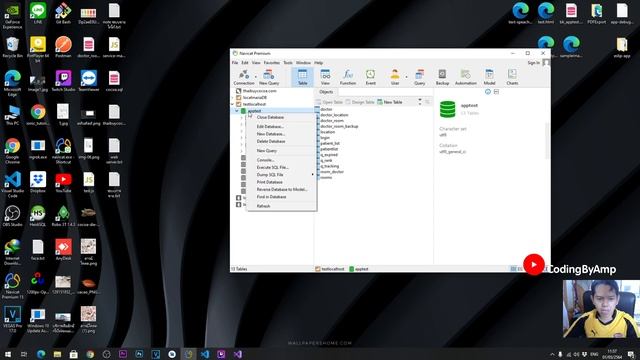Open the Tools menu
Viewport: 640px width, 360px height.
coord(288,63)
